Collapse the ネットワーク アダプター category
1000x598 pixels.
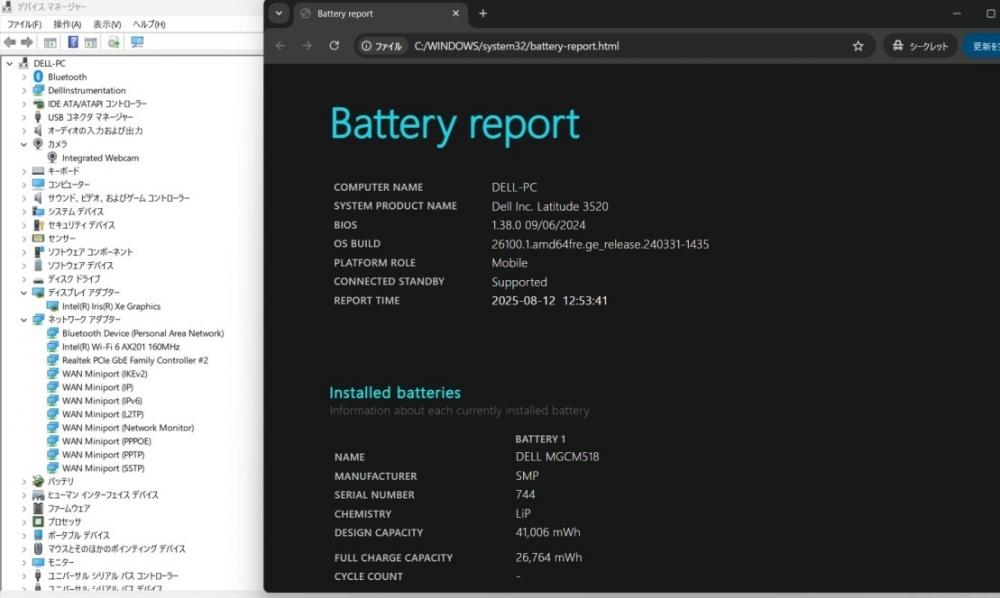tap(24, 319)
